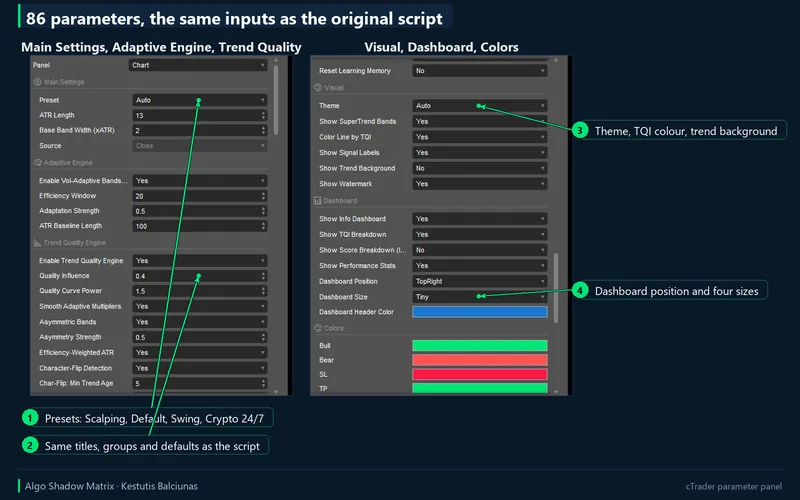Screen dimensions: 800x500
Task: Click the left panel vertical scrollbar thumb
Action: (276, 100)
